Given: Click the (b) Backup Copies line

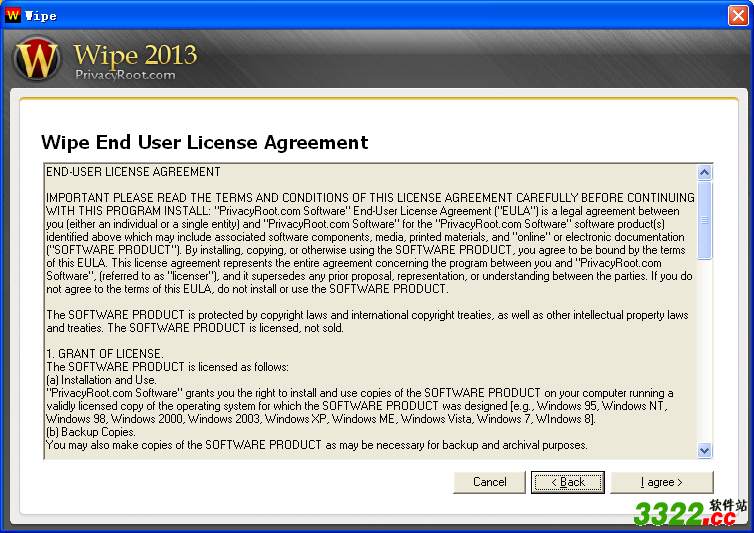Looking at the screenshot, I should click(x=91, y=431).
